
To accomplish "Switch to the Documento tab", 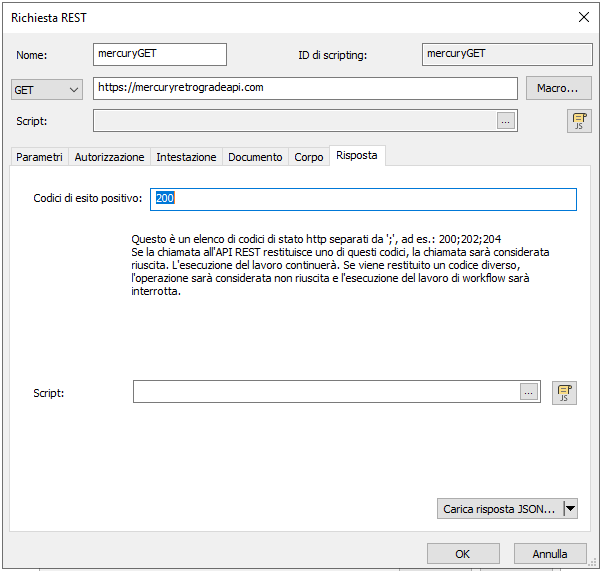I will coord(255,157).
